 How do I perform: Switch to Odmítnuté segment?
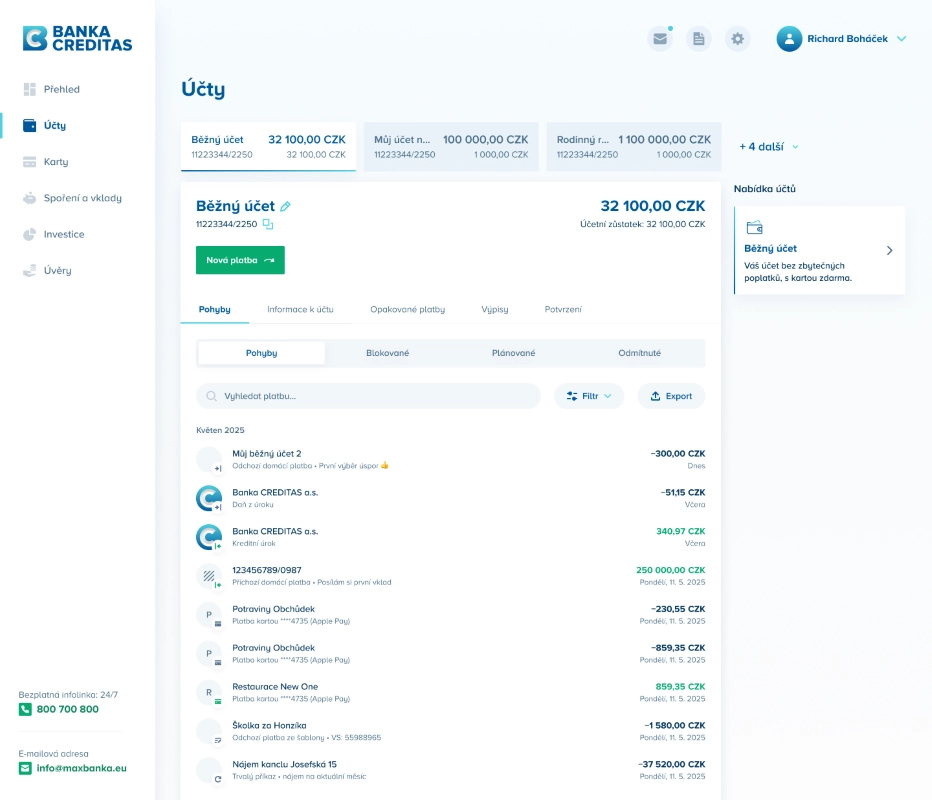click(639, 353)
